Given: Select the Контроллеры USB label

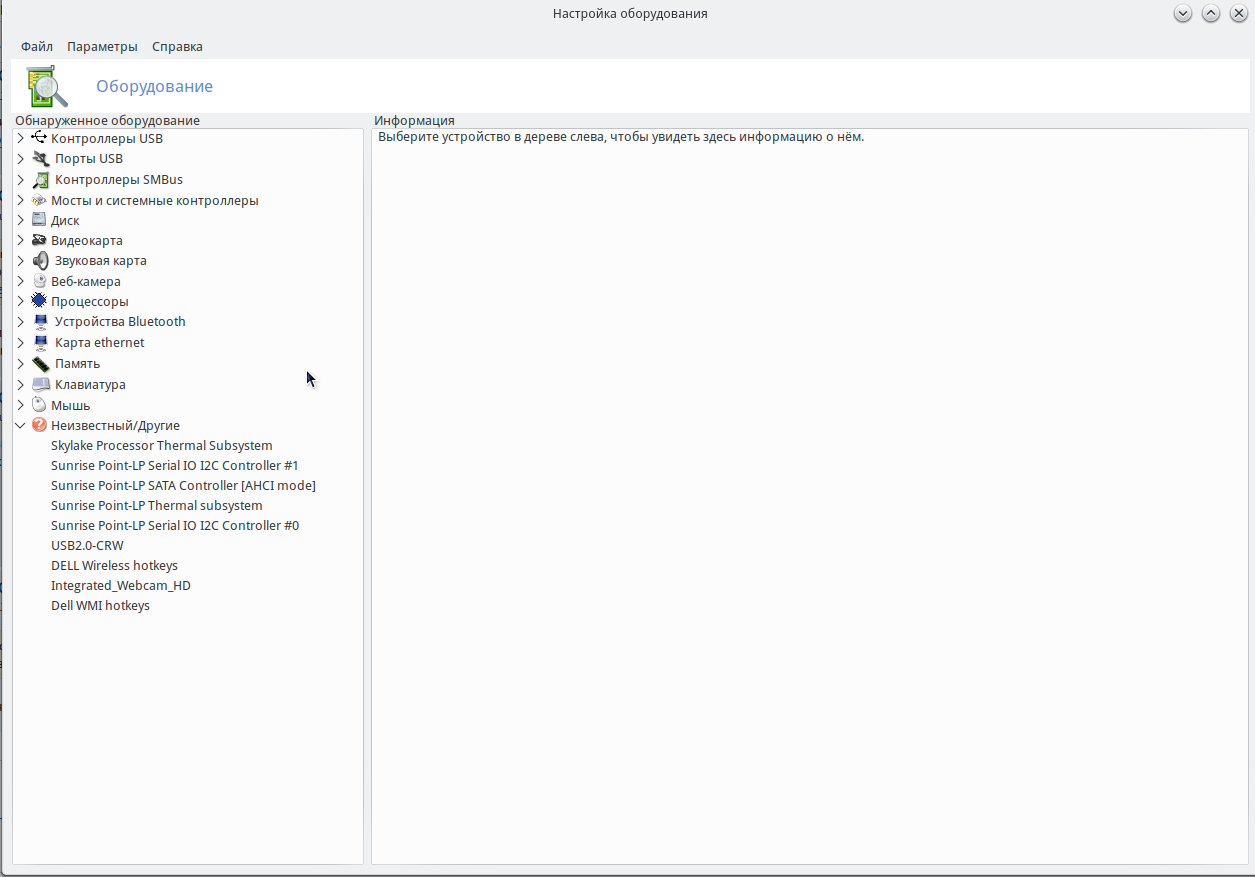Looking at the screenshot, I should pos(107,138).
